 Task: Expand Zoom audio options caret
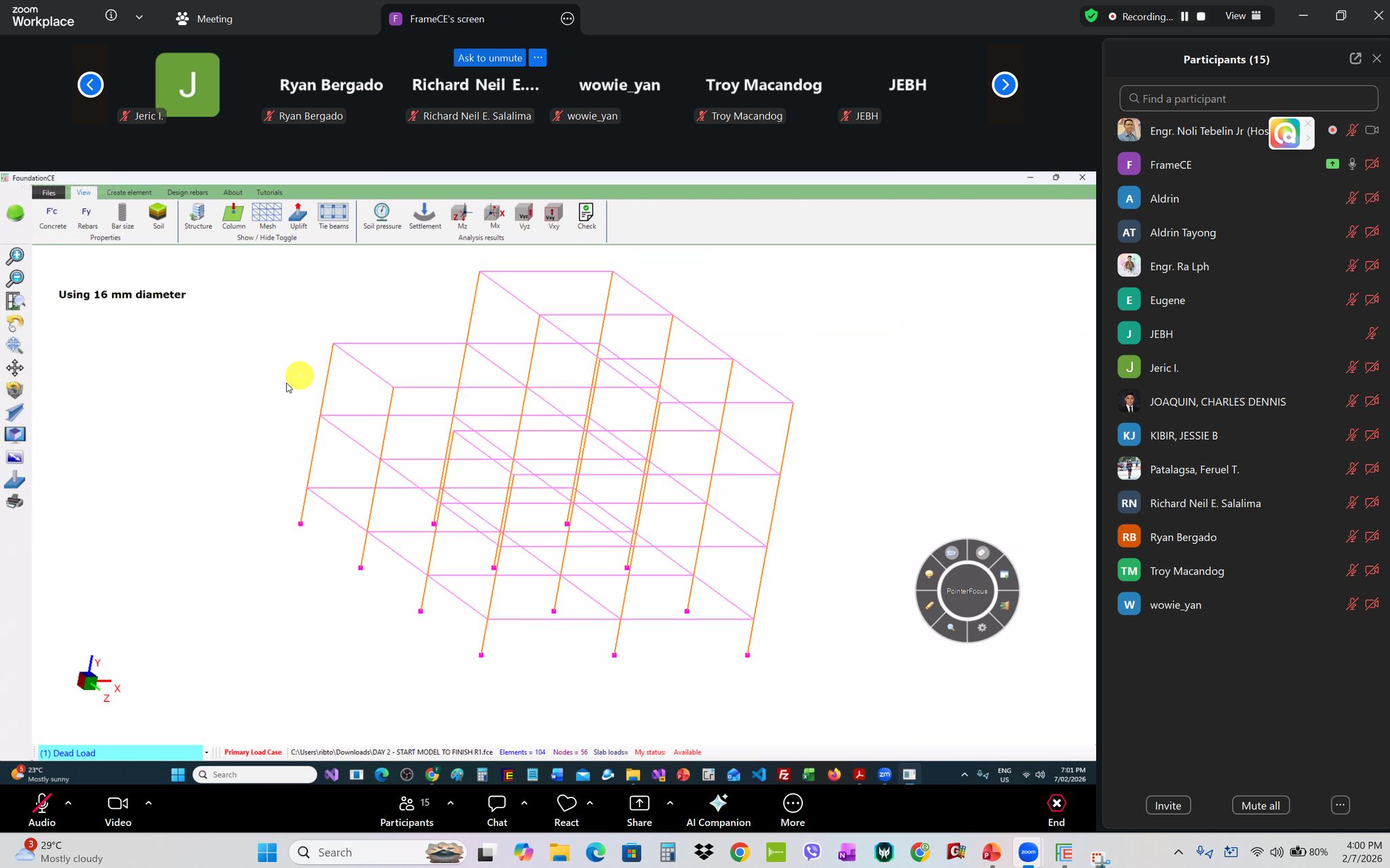68,803
